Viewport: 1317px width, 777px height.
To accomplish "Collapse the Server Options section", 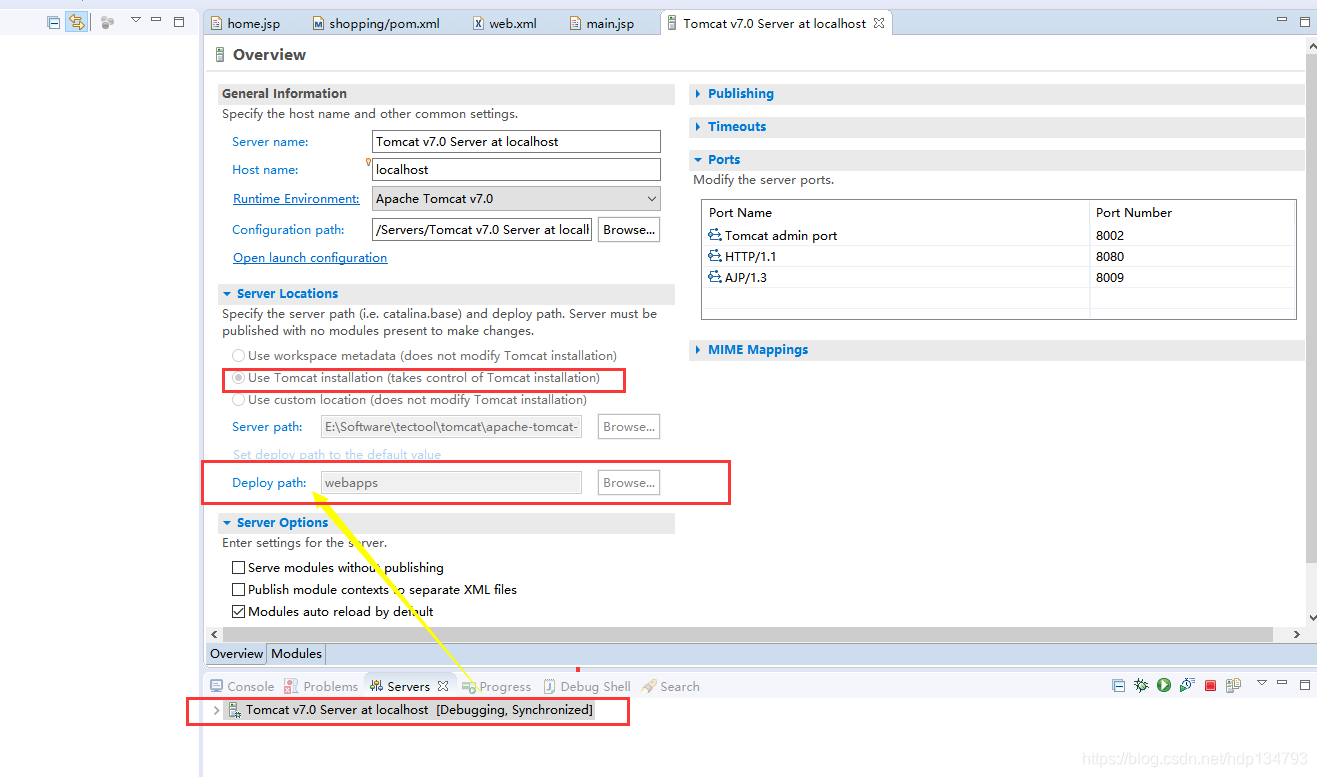I will pyautogui.click(x=227, y=523).
